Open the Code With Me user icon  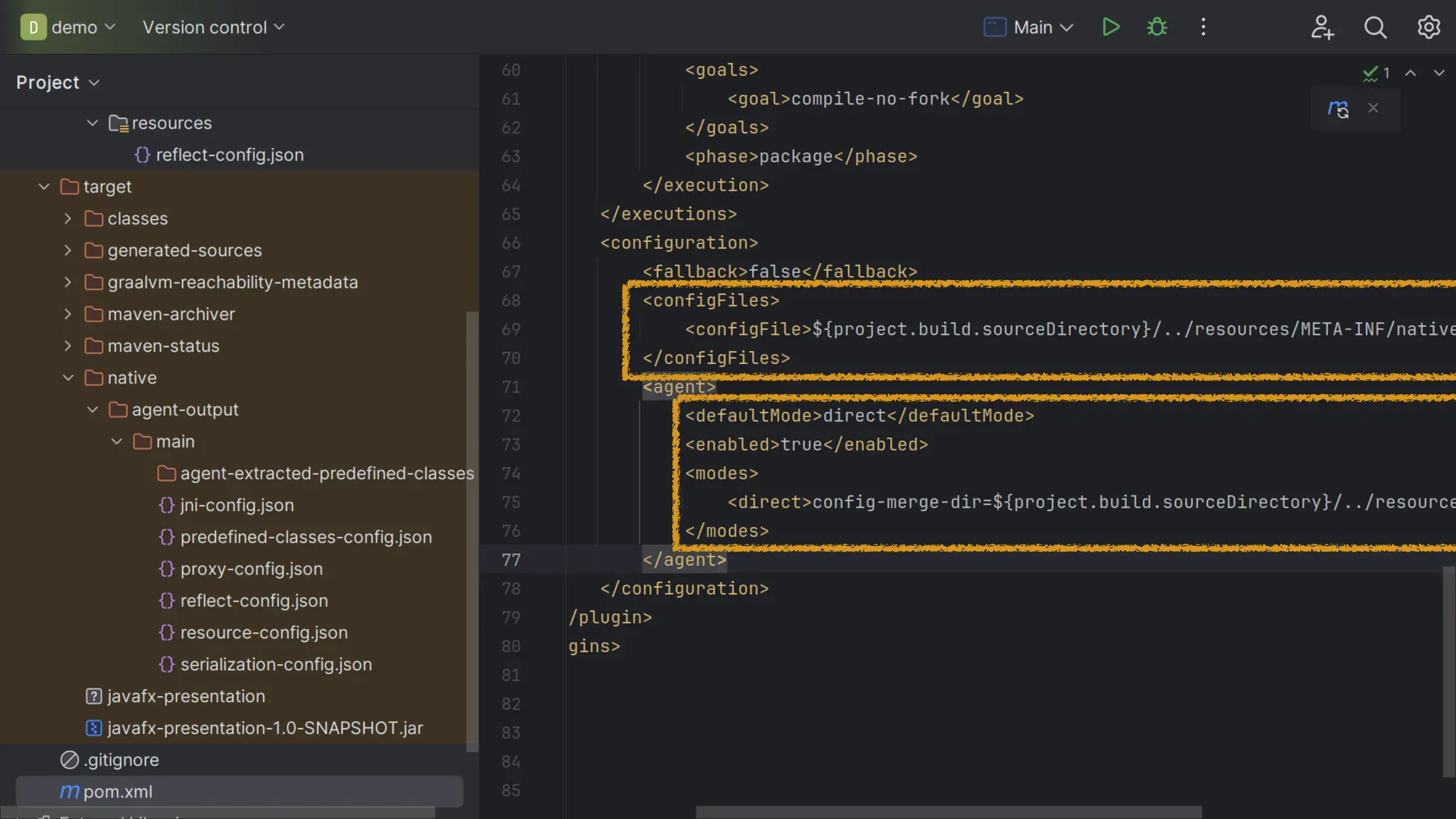pyautogui.click(x=1322, y=27)
